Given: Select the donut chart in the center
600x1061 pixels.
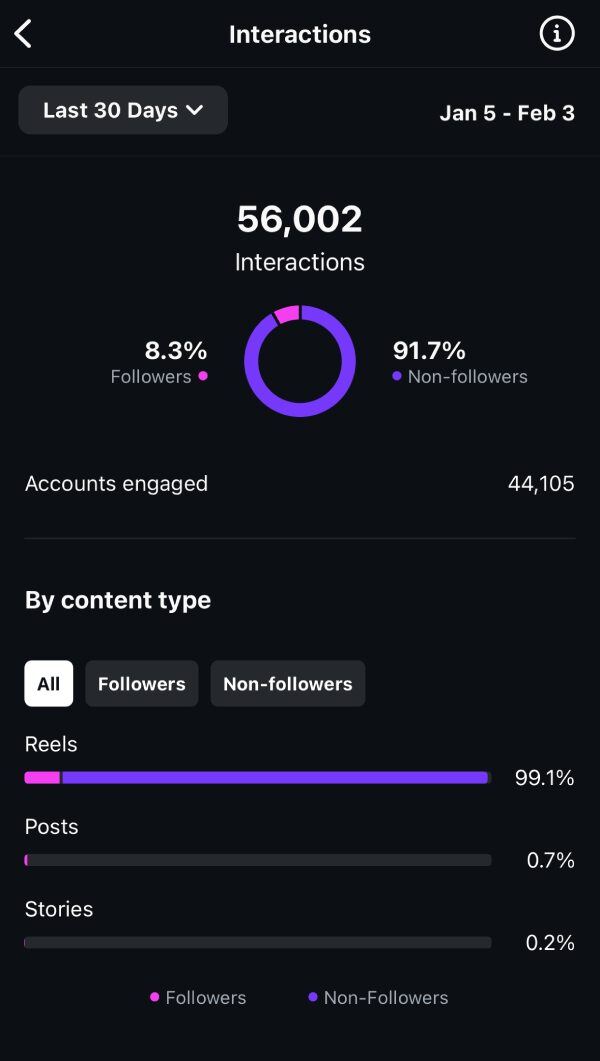Looking at the screenshot, I should click(x=300, y=360).
